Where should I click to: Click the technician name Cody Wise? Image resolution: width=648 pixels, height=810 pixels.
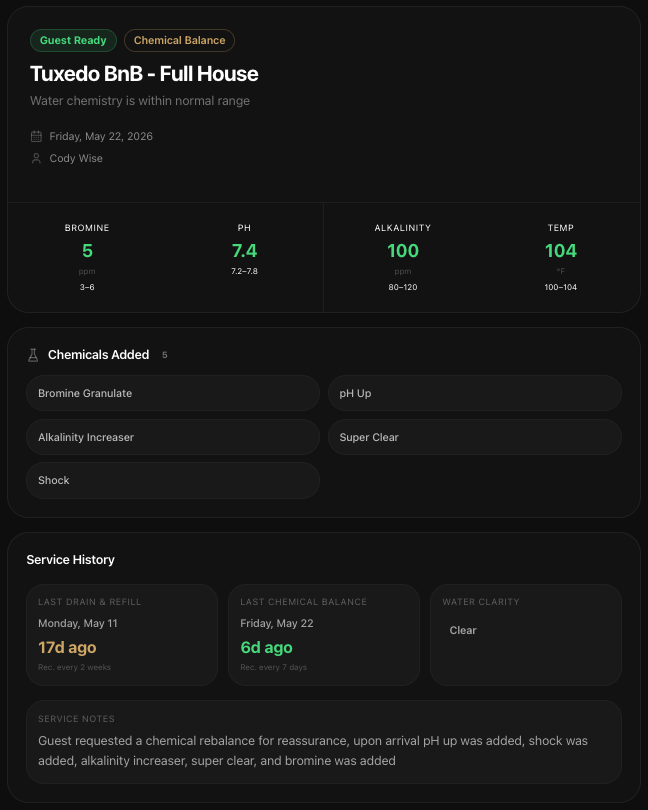tap(76, 158)
